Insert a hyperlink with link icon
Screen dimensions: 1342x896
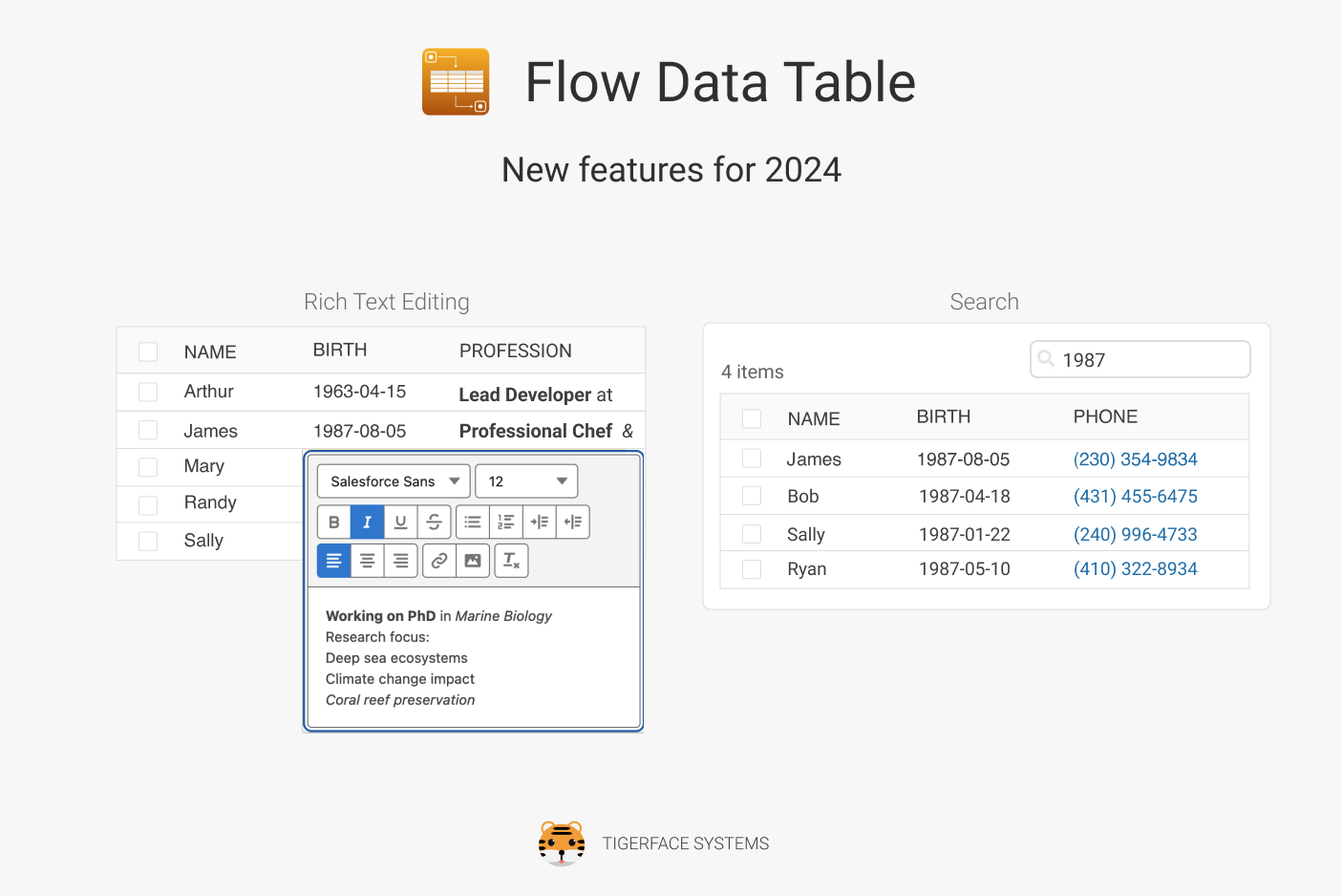pyautogui.click(x=439, y=561)
